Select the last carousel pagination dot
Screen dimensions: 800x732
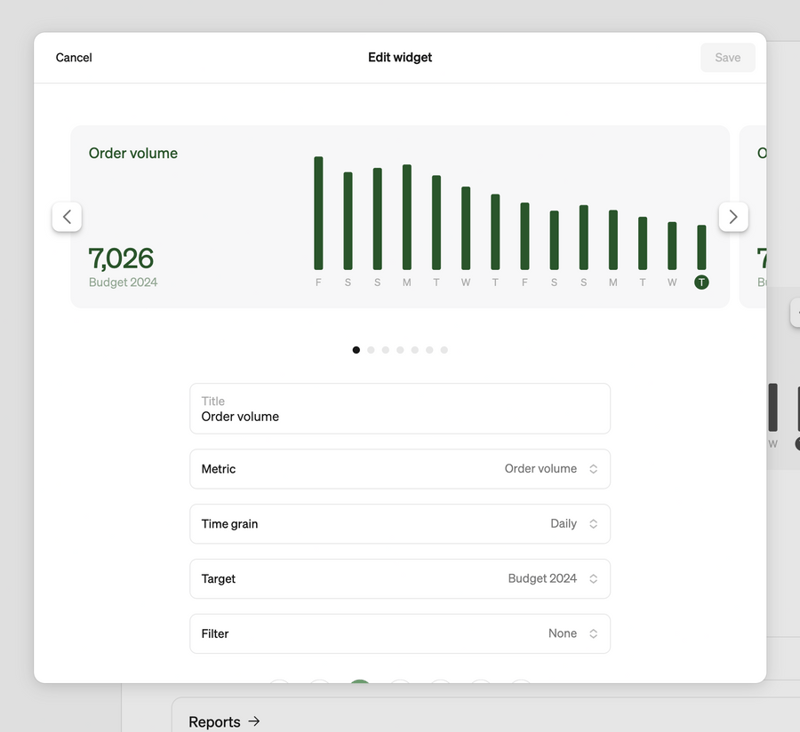(444, 350)
